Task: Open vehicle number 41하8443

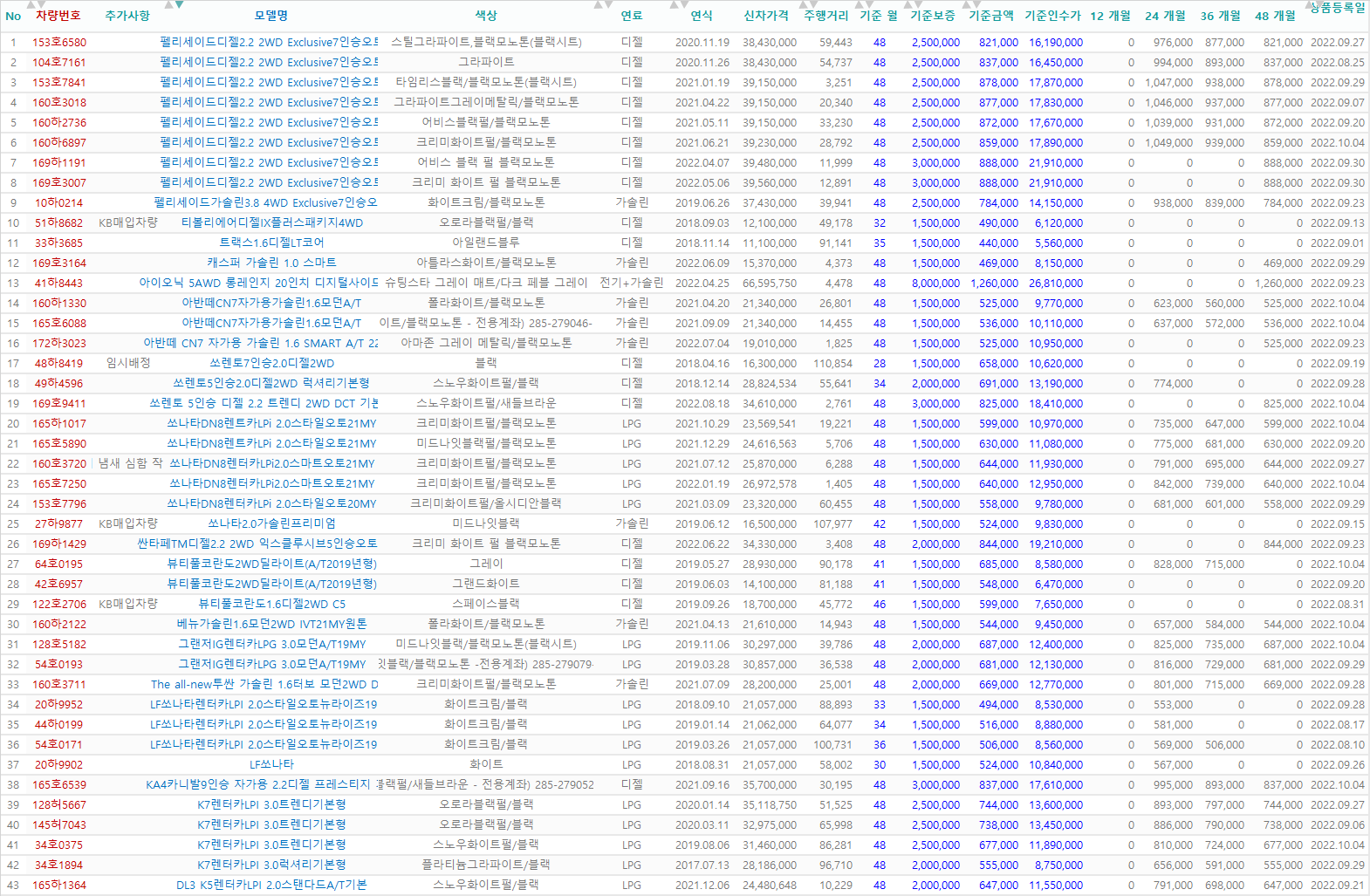Action: tap(59, 283)
